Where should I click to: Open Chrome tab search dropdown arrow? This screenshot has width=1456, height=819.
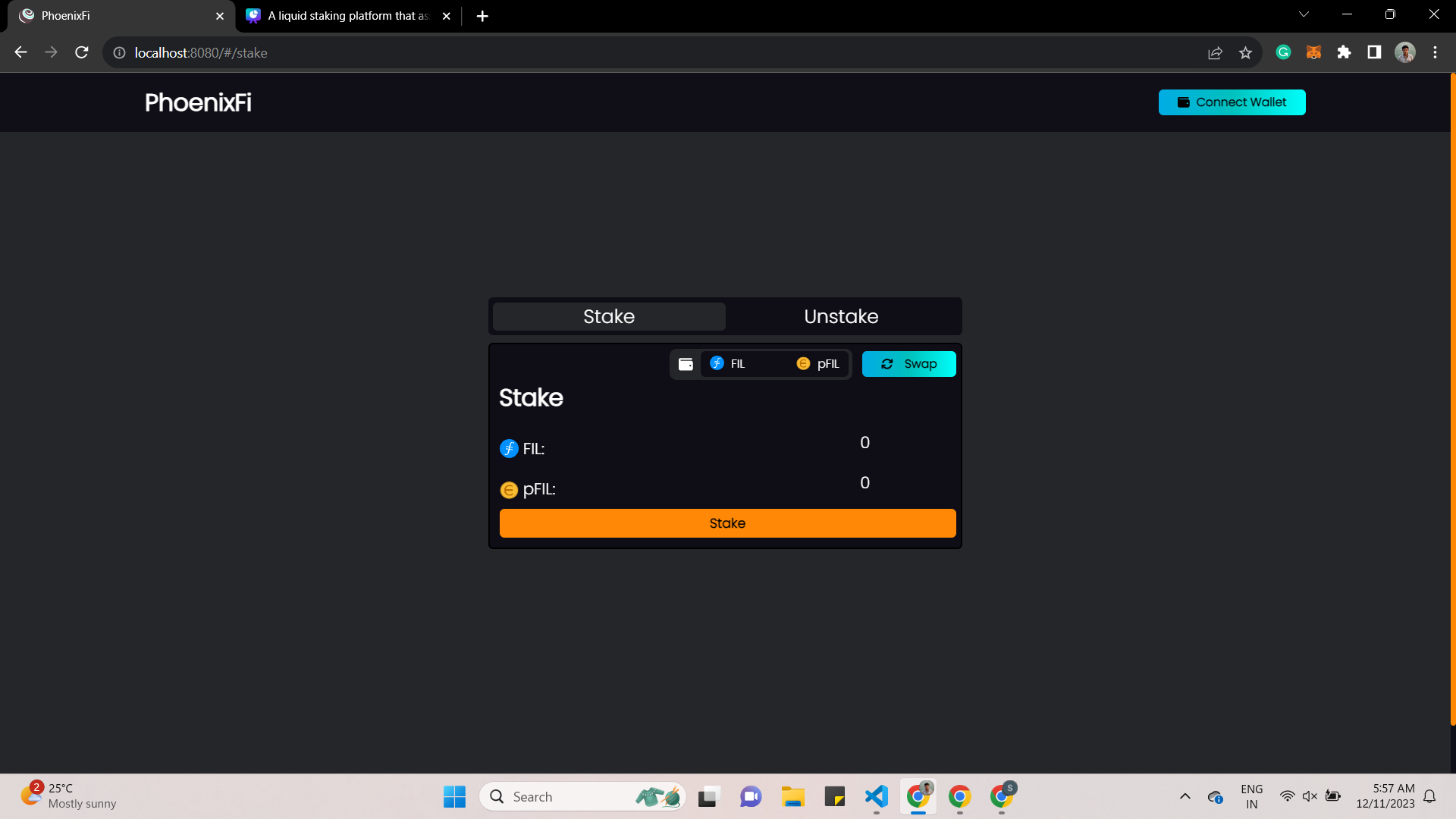click(1304, 14)
